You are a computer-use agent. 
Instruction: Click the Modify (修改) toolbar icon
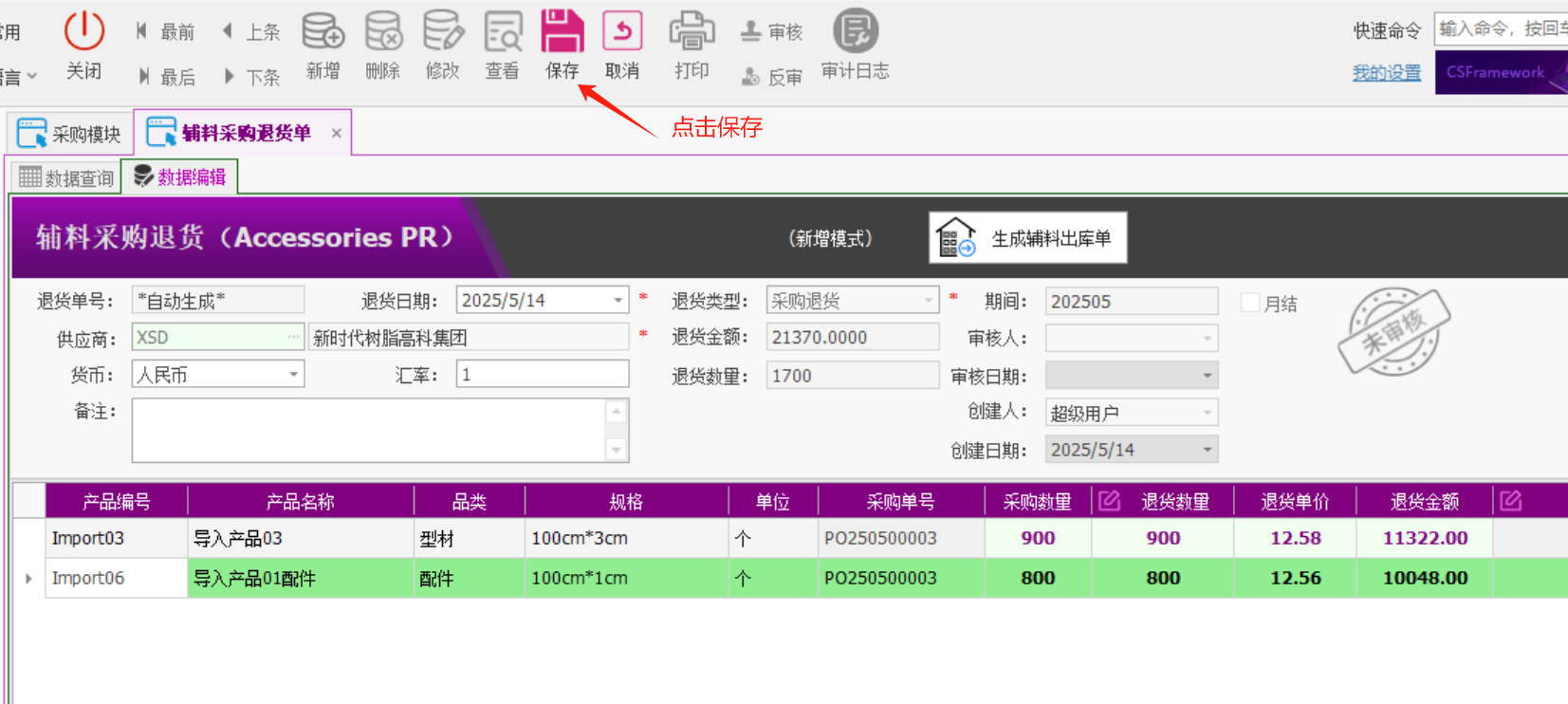[442, 32]
